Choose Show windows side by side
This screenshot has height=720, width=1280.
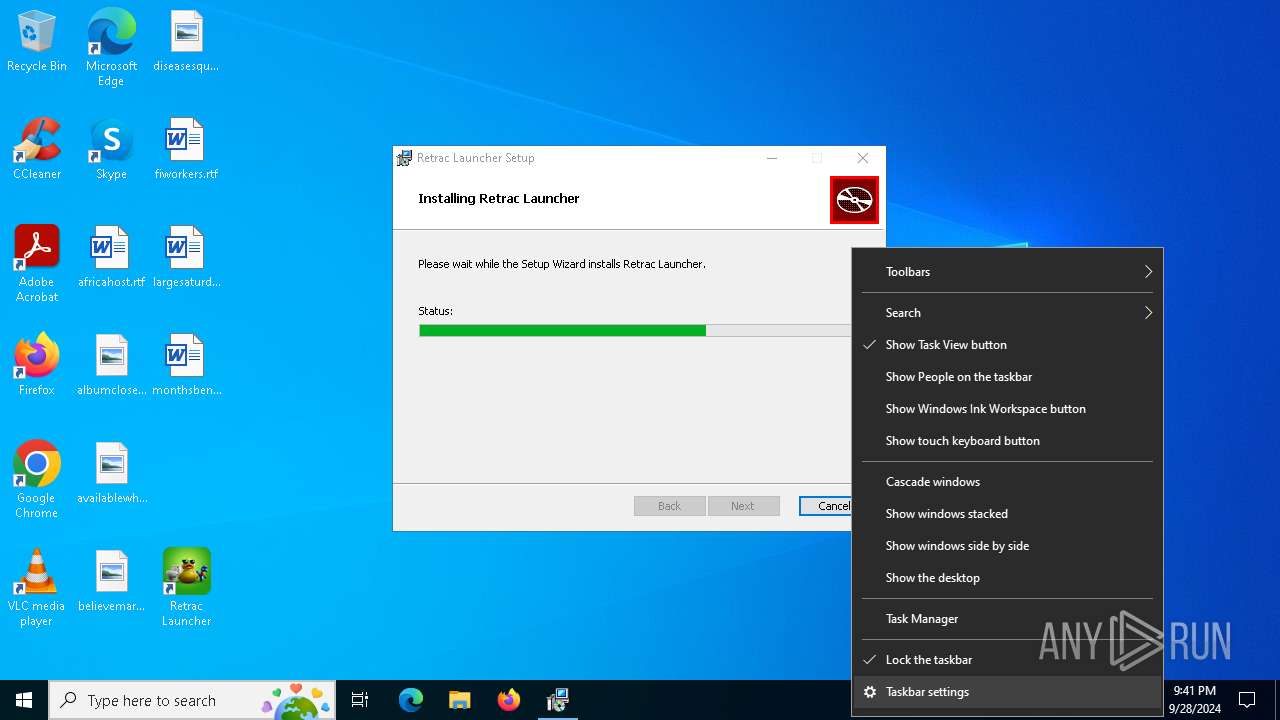[x=1008, y=546]
